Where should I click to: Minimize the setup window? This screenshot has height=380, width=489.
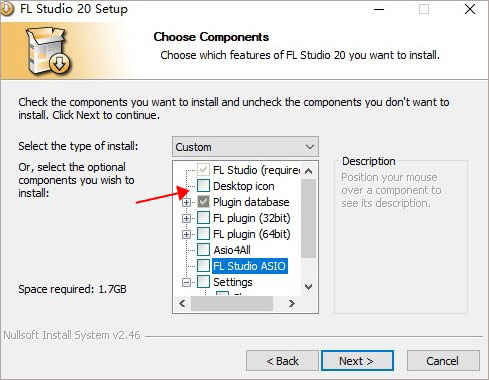coord(379,9)
